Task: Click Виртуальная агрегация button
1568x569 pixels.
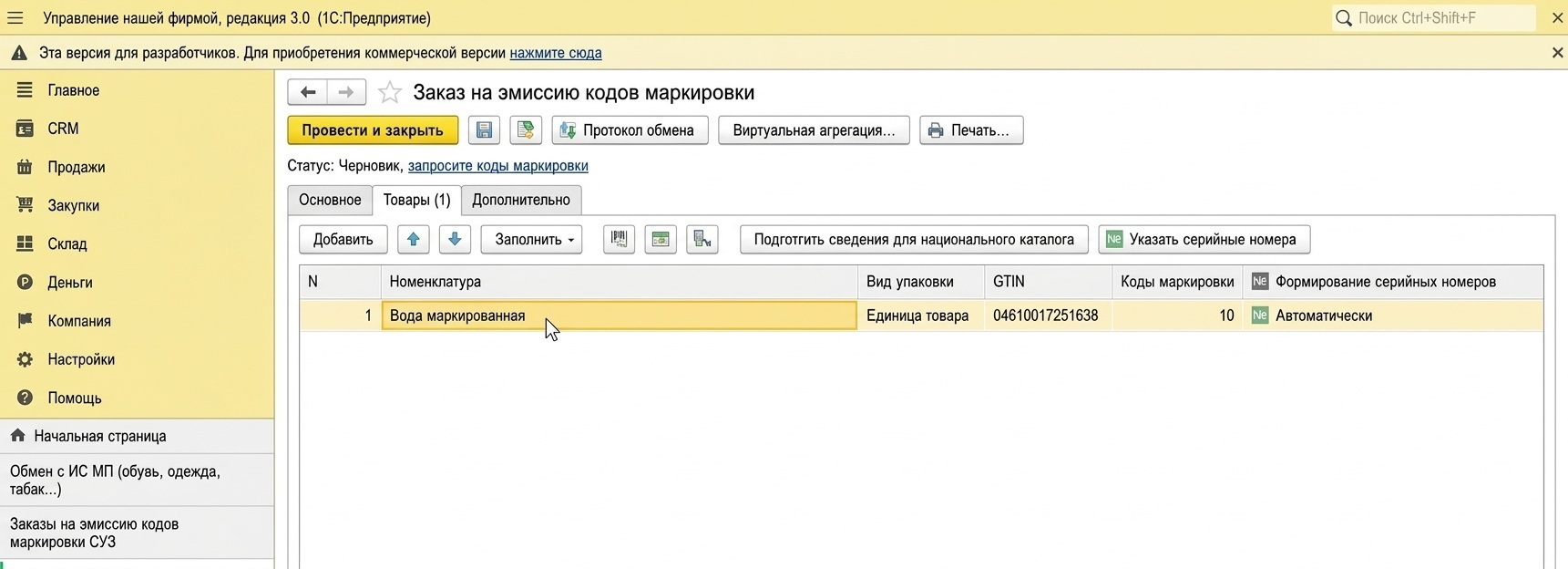Action: point(814,130)
